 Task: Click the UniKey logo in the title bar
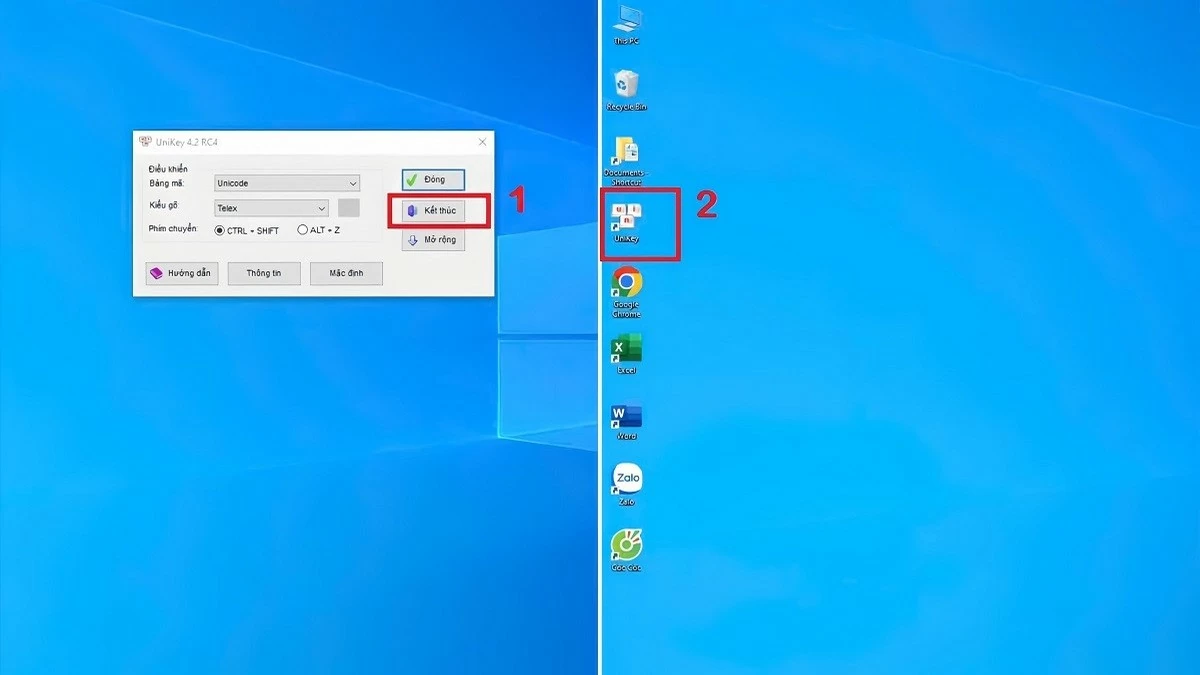(x=146, y=141)
